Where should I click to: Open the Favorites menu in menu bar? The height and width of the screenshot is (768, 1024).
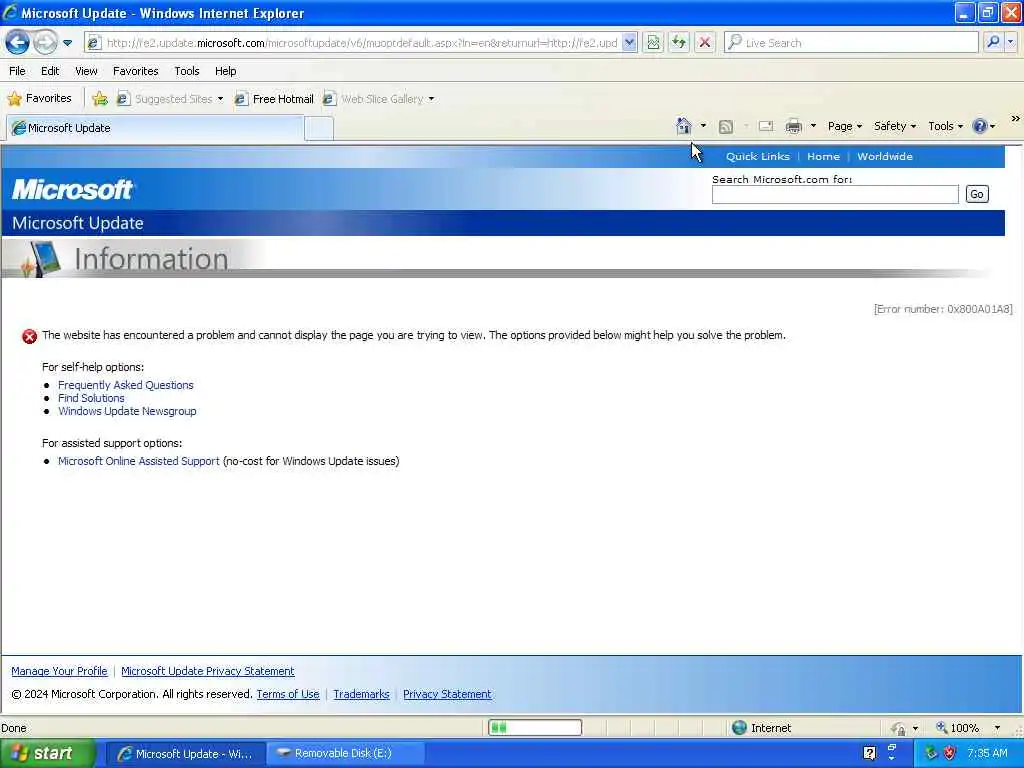(x=136, y=71)
